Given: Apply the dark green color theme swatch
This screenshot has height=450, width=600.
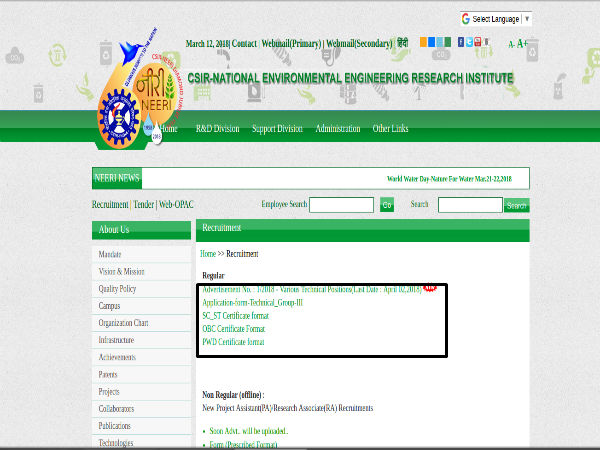Looking at the screenshot, I should point(448,42).
